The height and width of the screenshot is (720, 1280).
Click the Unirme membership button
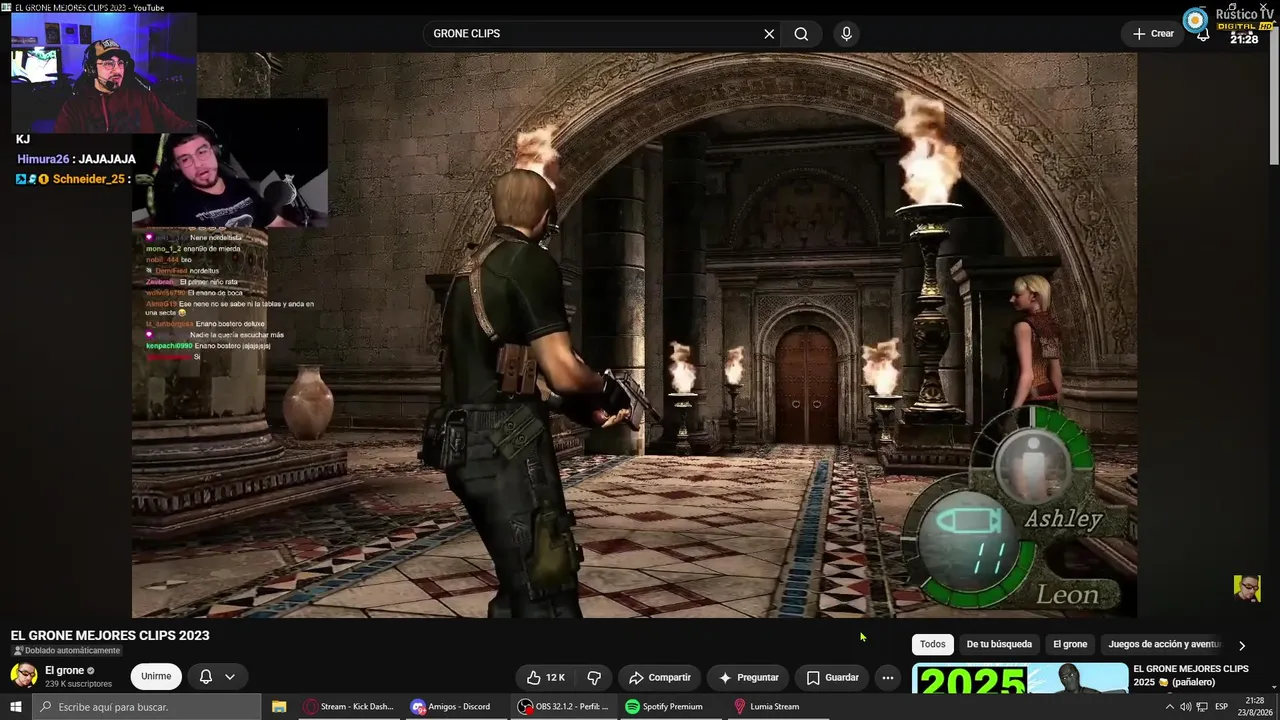pos(156,677)
